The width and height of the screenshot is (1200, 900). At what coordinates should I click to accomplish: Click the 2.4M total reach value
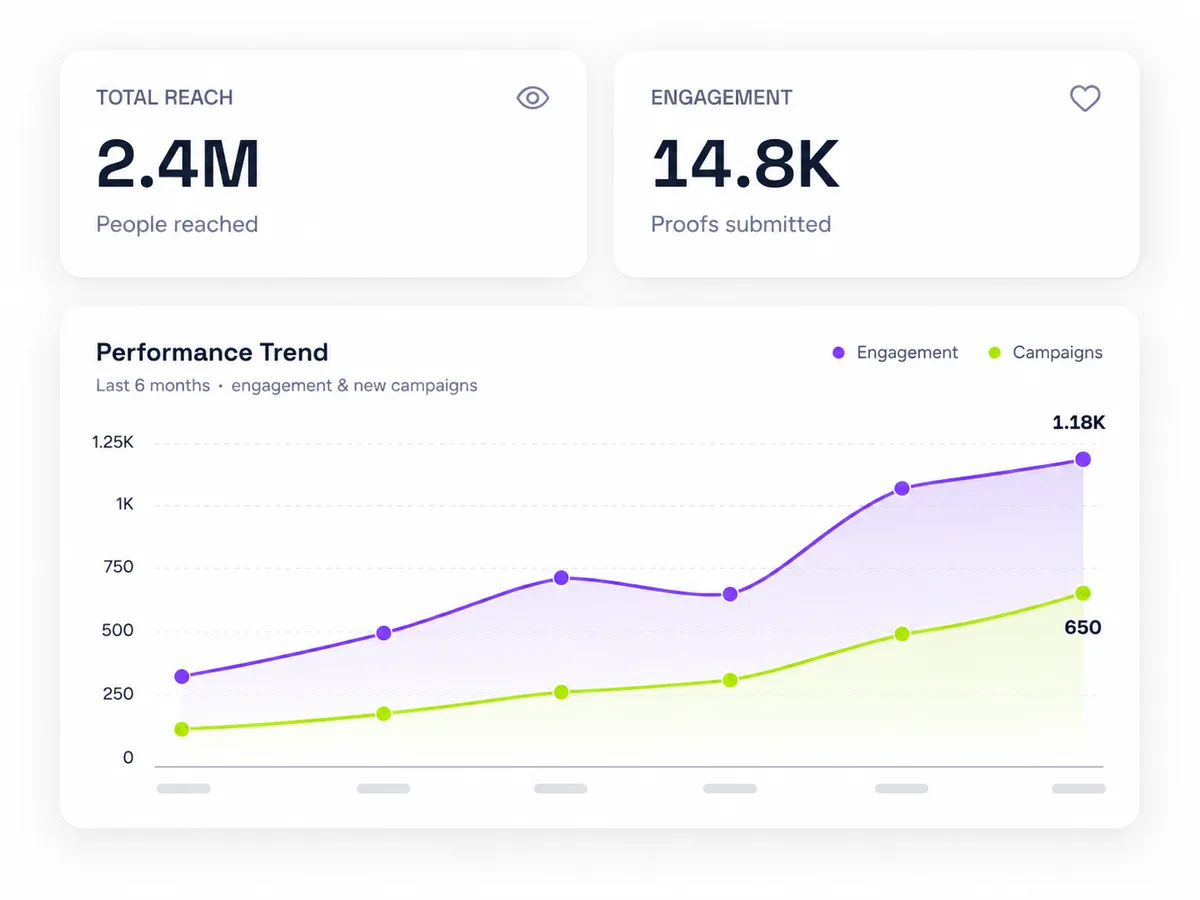coord(178,164)
